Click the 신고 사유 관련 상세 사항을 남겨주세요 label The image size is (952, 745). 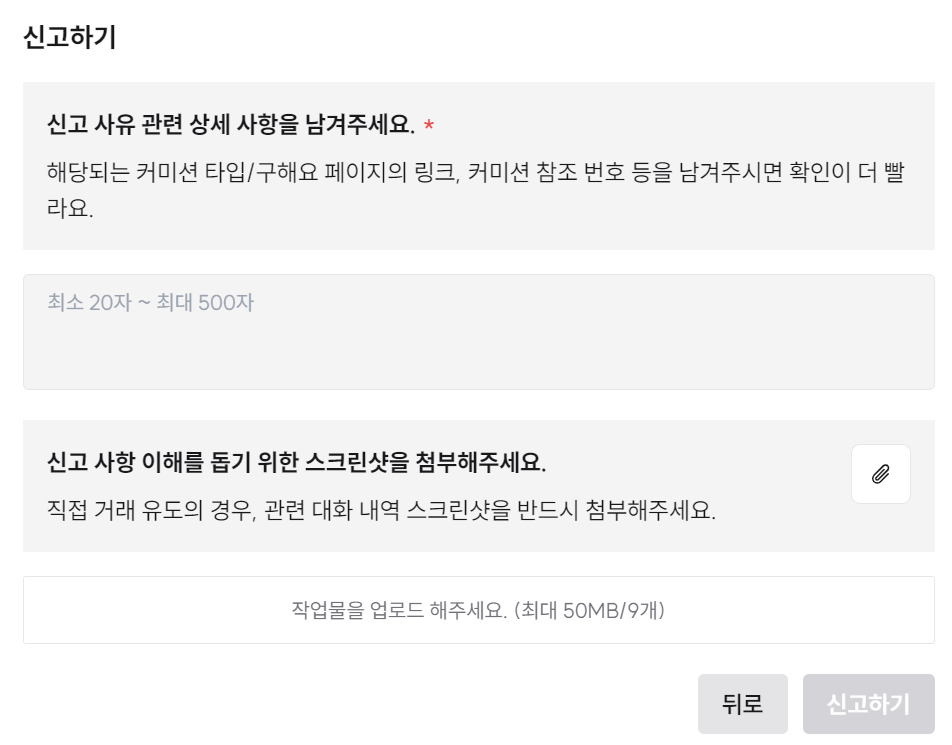point(230,125)
